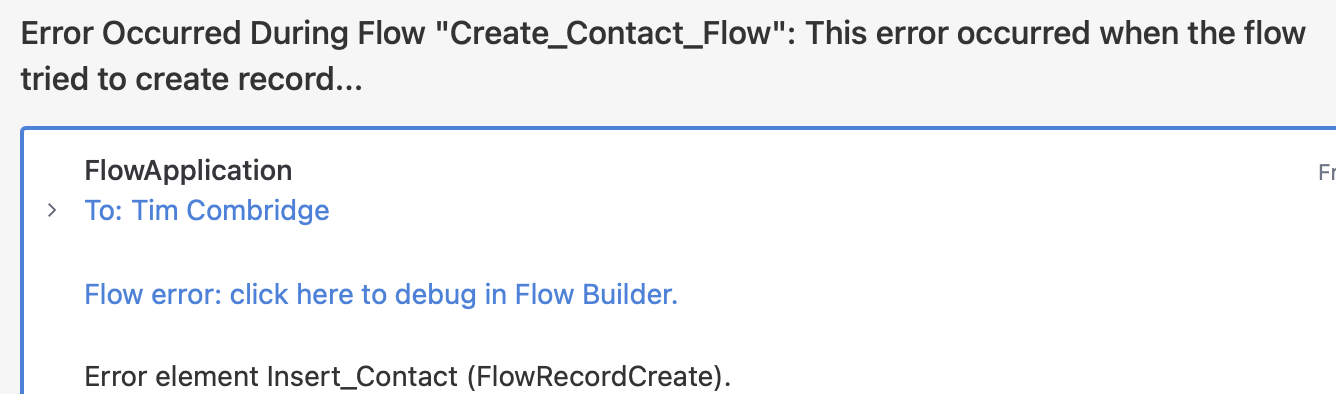1336x394 pixels.
Task: Expand the recipient details chevron
Action: pos(52,212)
